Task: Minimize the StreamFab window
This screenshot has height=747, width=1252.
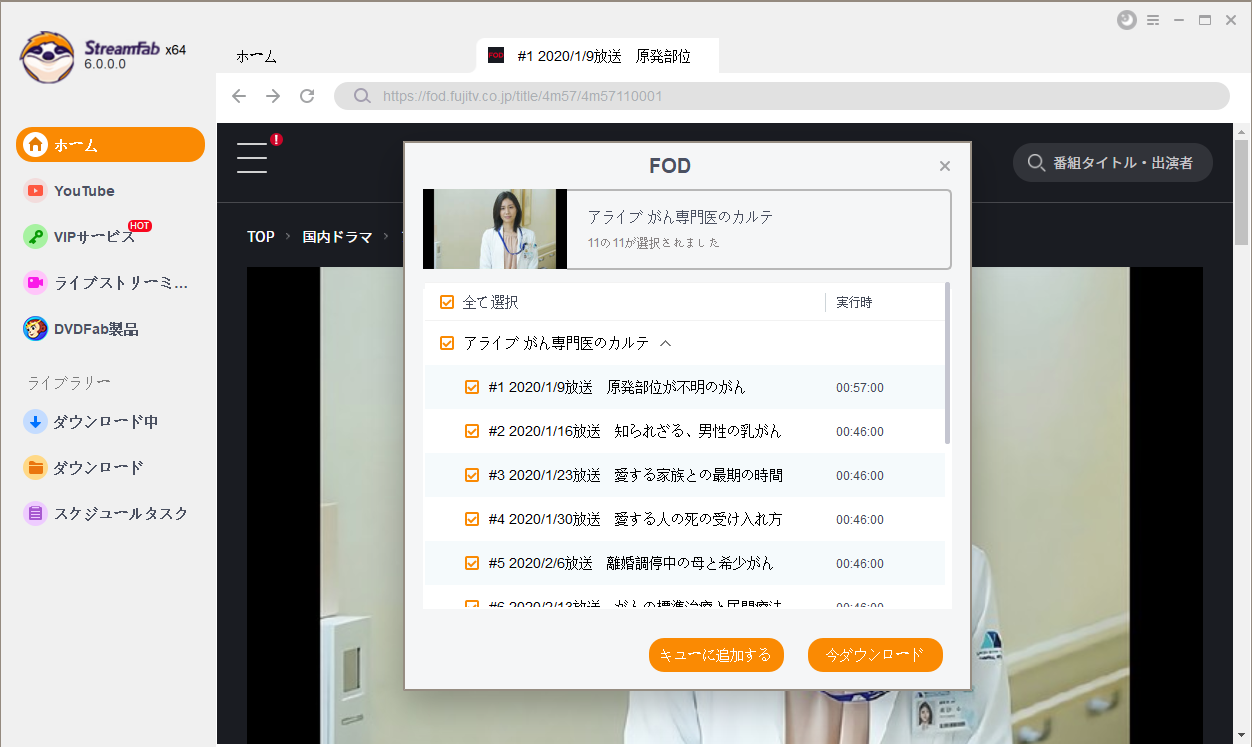Action: pos(1179,20)
